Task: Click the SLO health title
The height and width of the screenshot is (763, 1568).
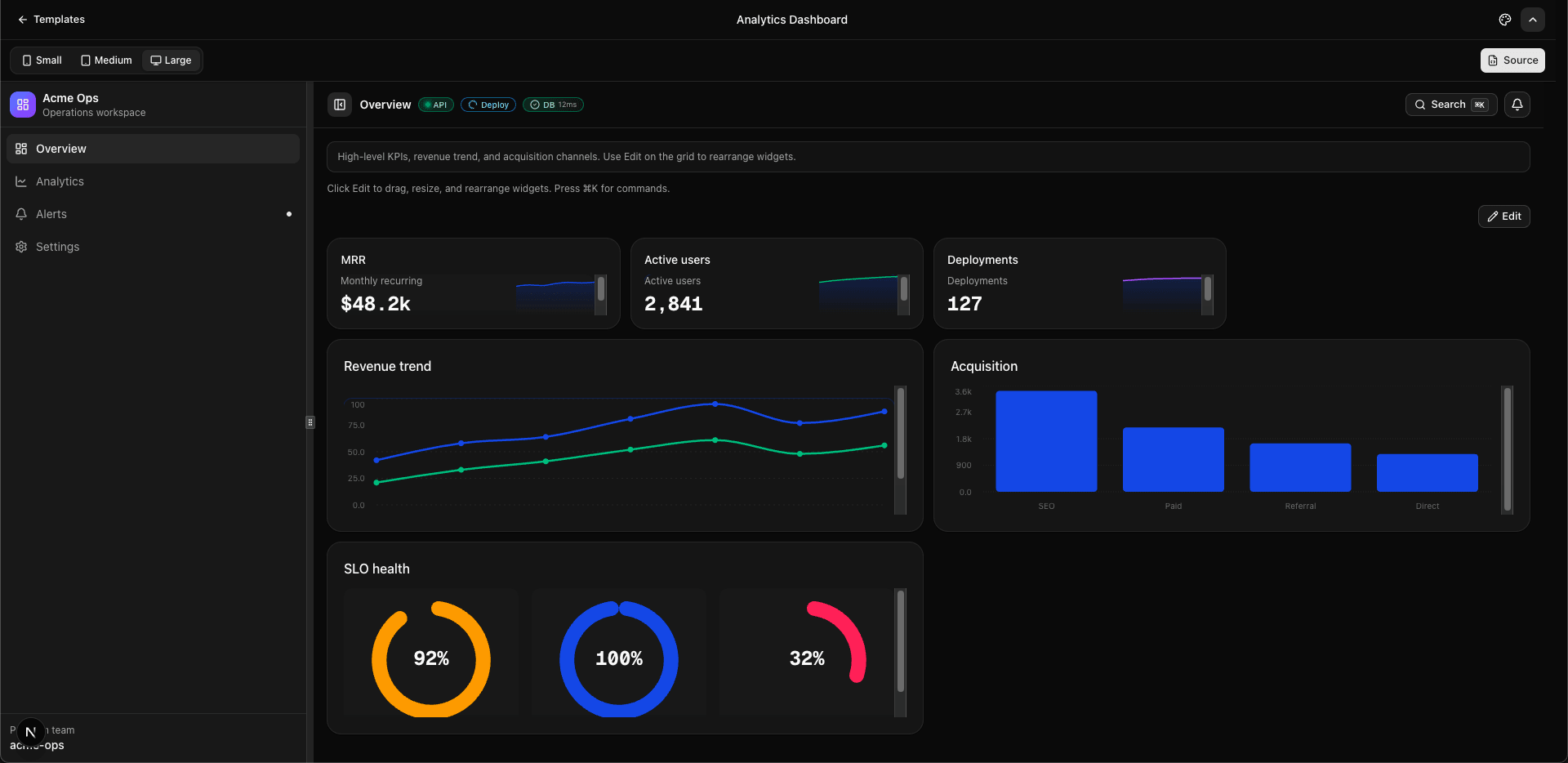Action: point(376,569)
